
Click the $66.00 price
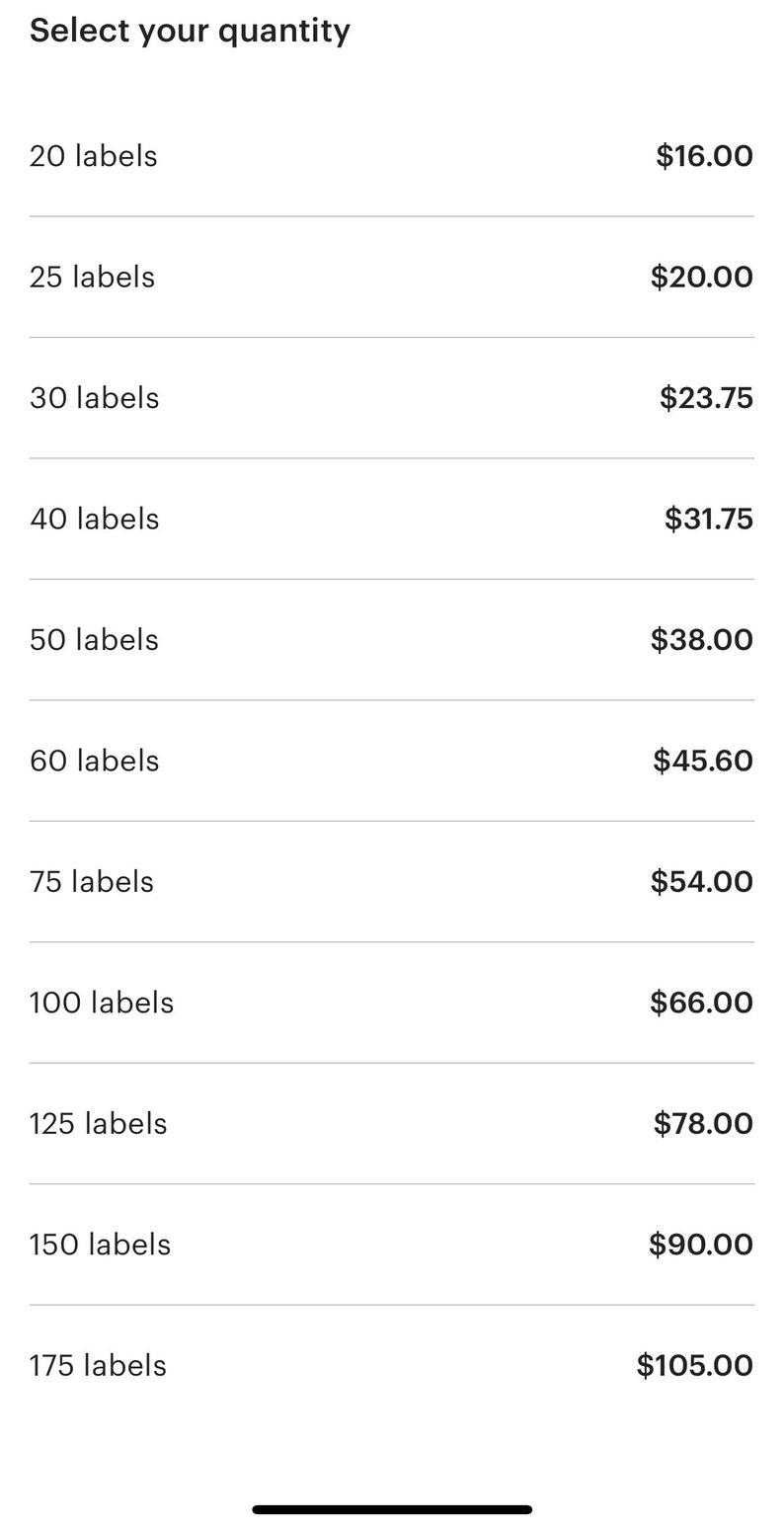click(x=701, y=1003)
